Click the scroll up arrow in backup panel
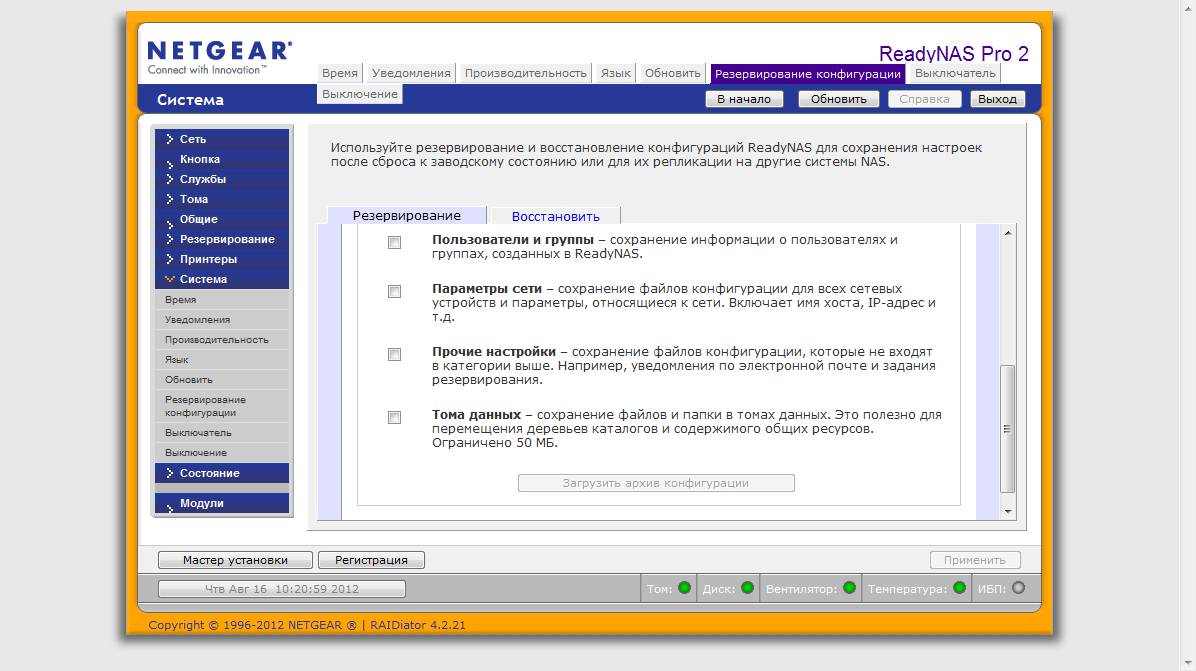The image size is (1196, 671). [1008, 233]
